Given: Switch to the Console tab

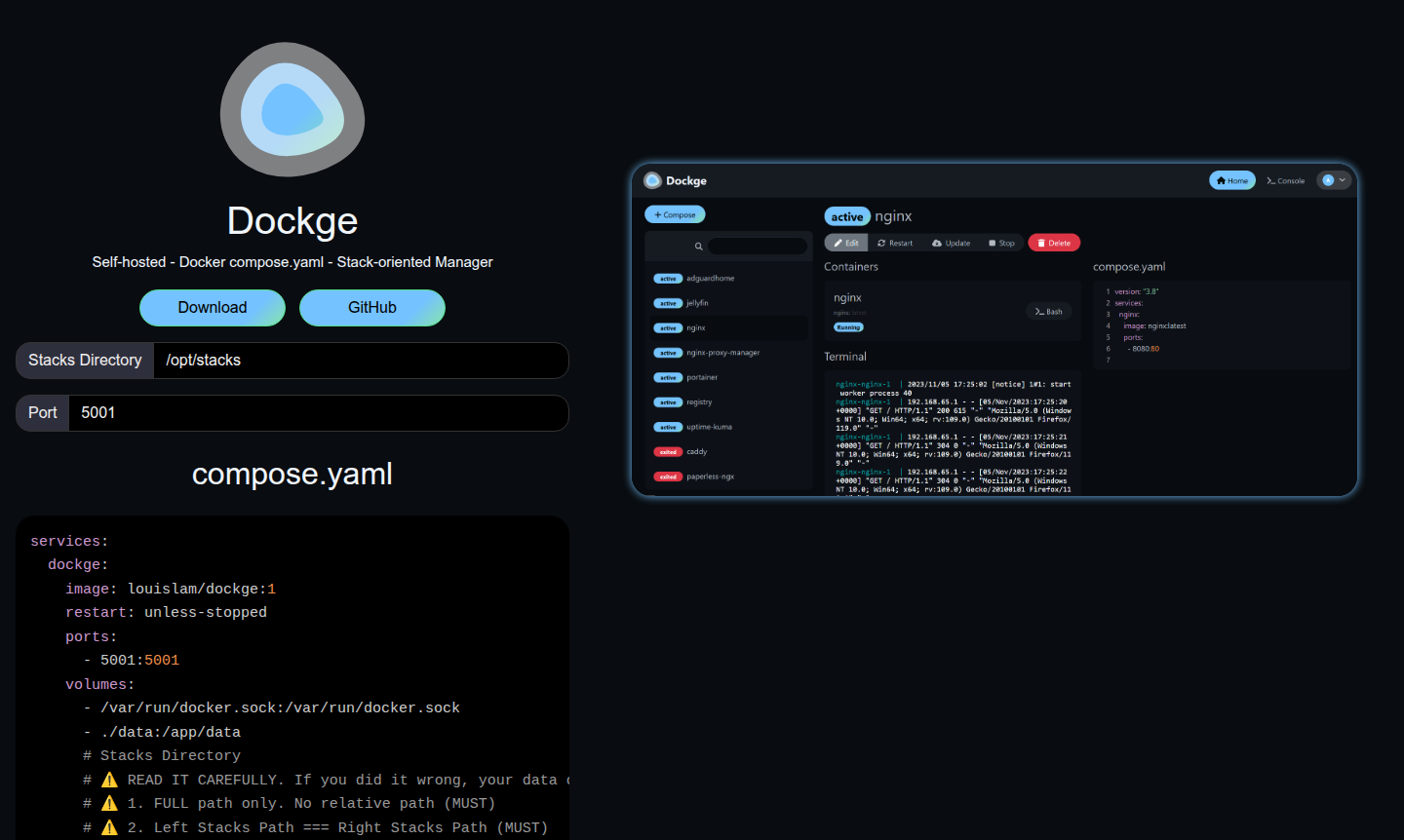Looking at the screenshot, I should pos(1285,180).
